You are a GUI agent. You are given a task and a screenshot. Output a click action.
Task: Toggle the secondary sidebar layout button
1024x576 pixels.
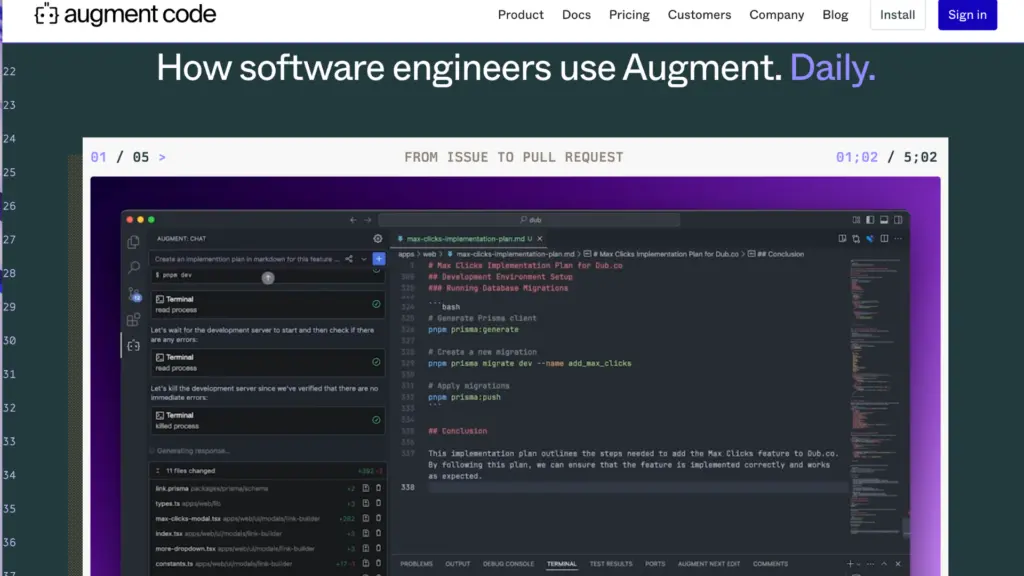point(899,220)
